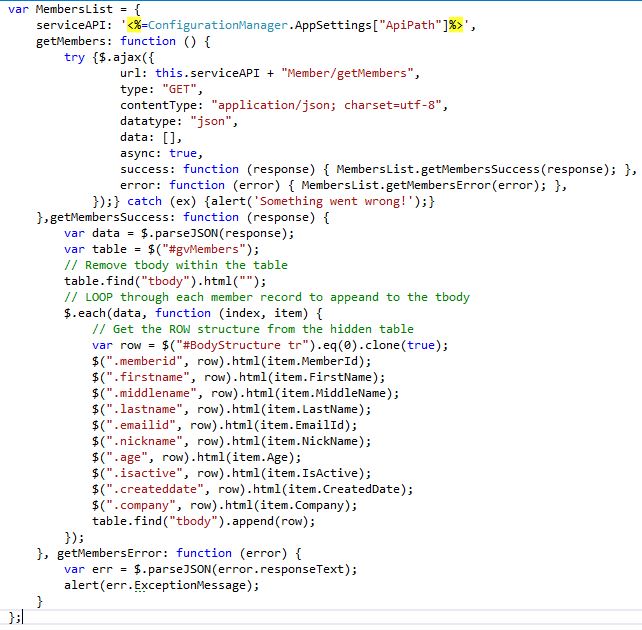Click the 'application/json; charset=utf-8' string

(x=326, y=105)
